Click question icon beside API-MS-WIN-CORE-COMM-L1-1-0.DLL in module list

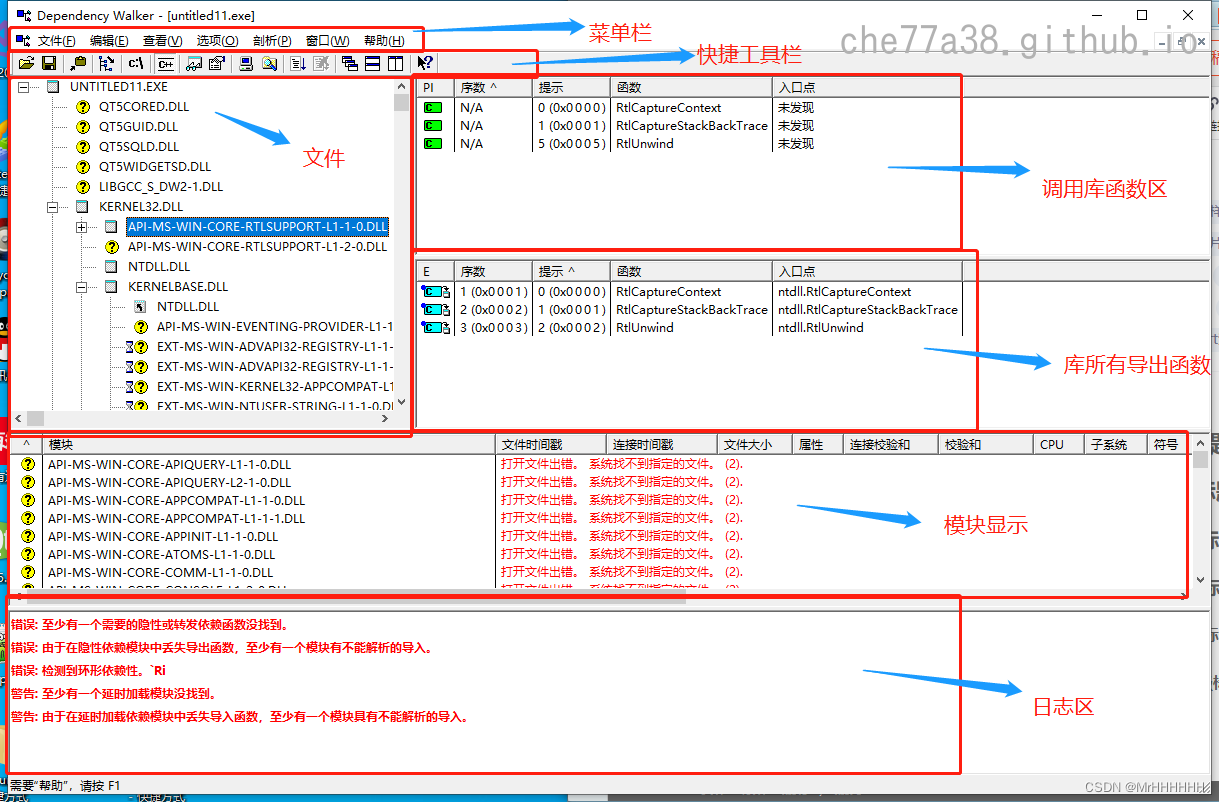pos(28,573)
